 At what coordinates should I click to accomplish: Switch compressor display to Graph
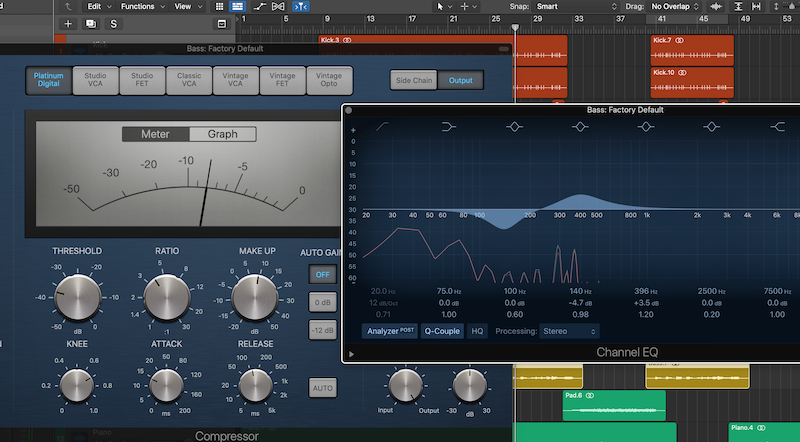[x=222, y=134]
